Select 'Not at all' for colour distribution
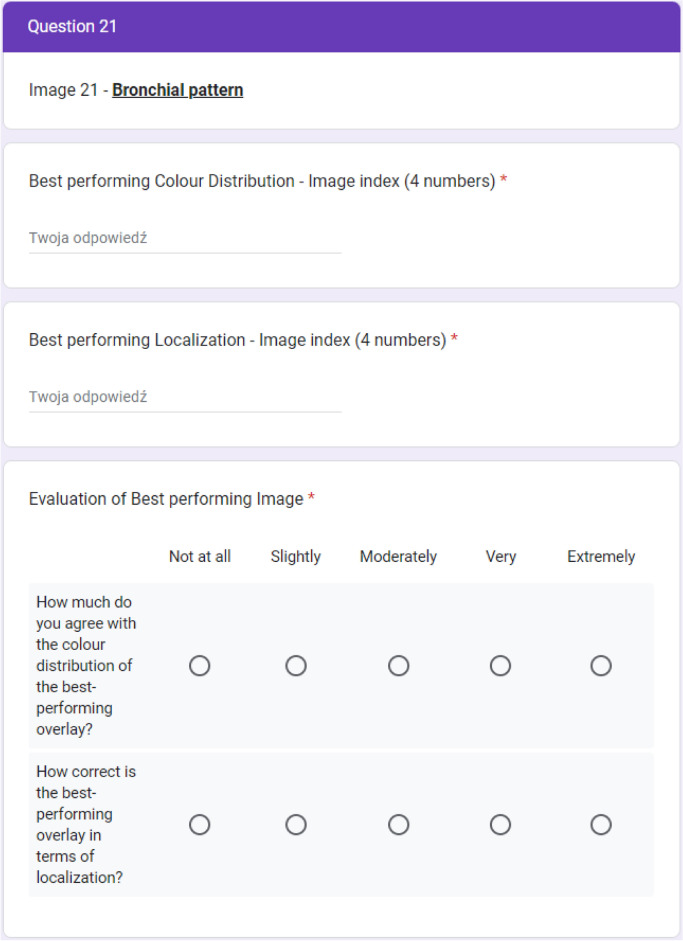 (199, 666)
